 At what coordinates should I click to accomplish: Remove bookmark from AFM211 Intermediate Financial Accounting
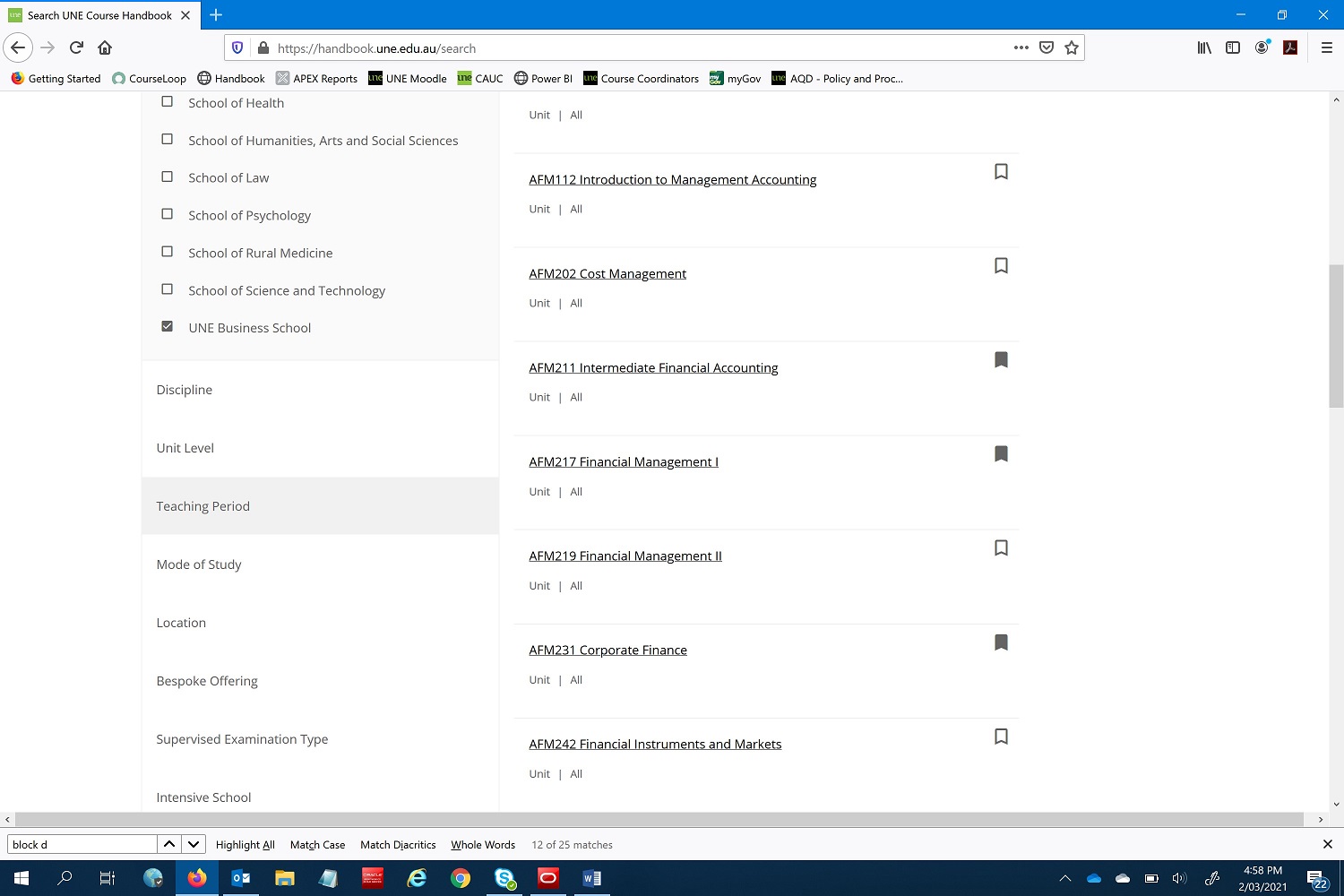1001,359
